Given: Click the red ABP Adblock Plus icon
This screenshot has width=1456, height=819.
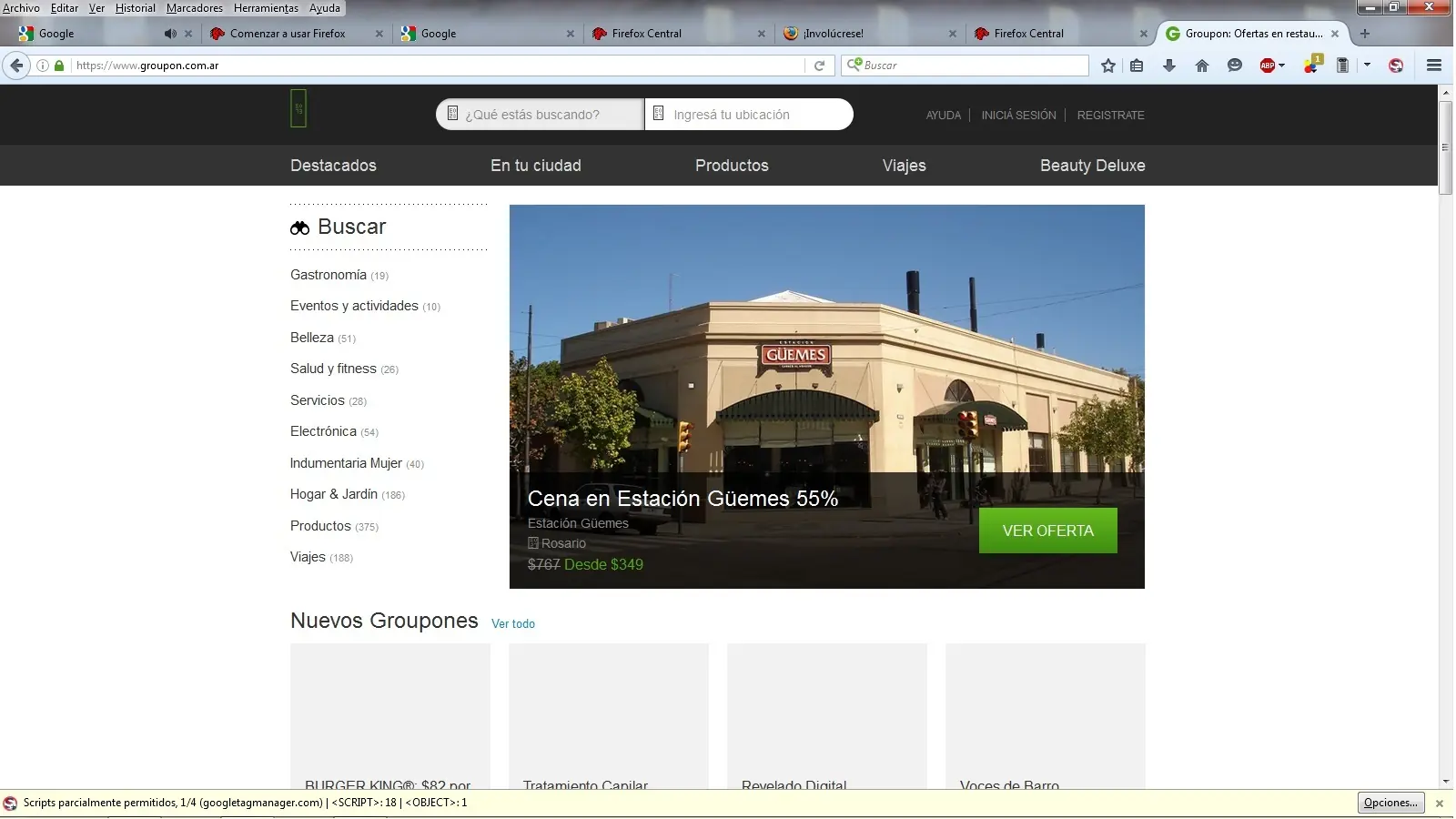Looking at the screenshot, I should (x=1267, y=66).
